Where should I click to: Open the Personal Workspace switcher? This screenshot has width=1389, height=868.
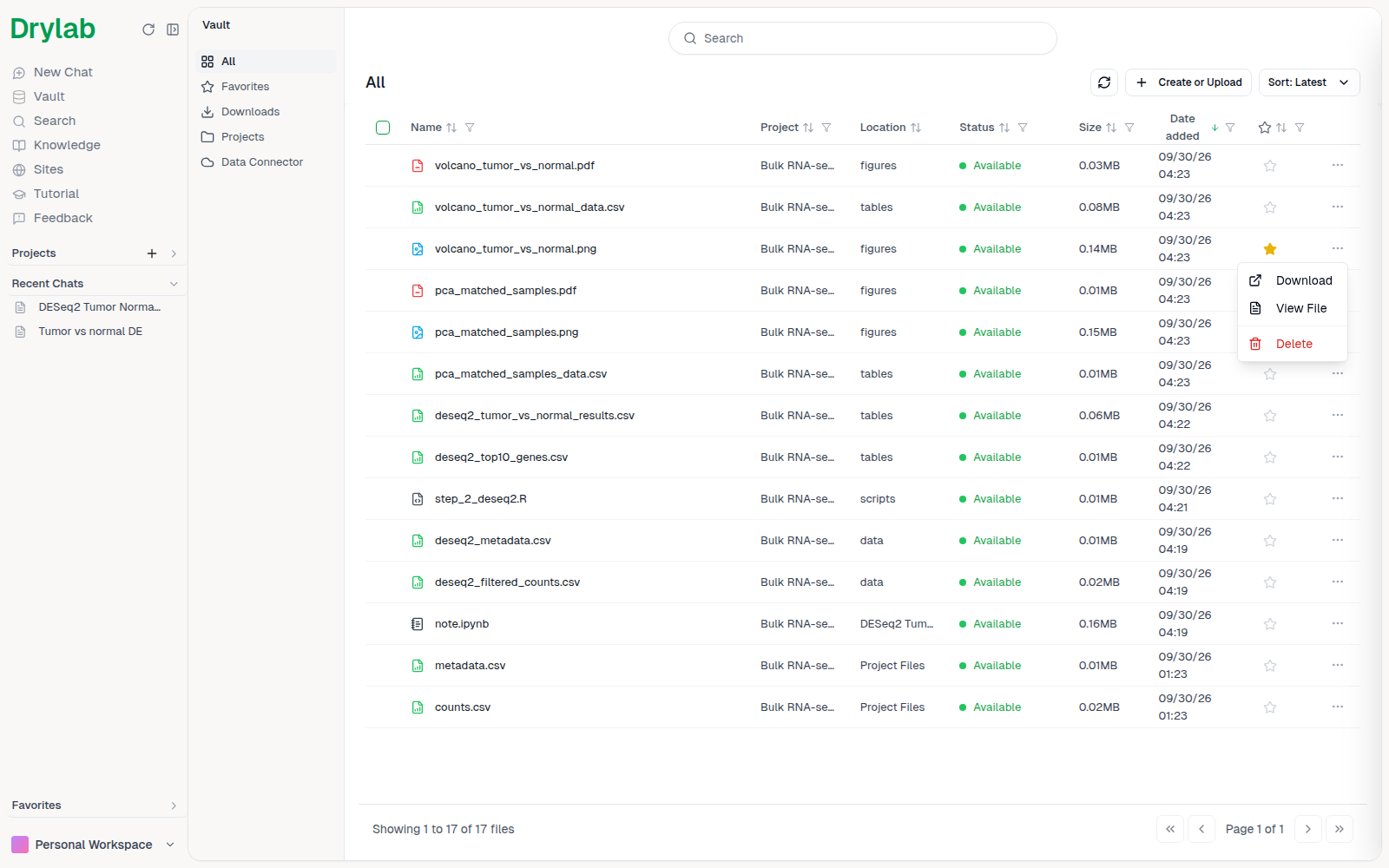[94, 845]
